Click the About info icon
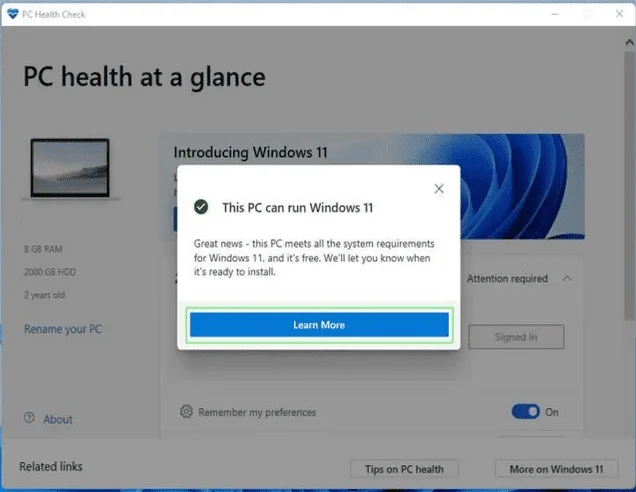Screen dimensions: 636x492 click(x=29, y=417)
